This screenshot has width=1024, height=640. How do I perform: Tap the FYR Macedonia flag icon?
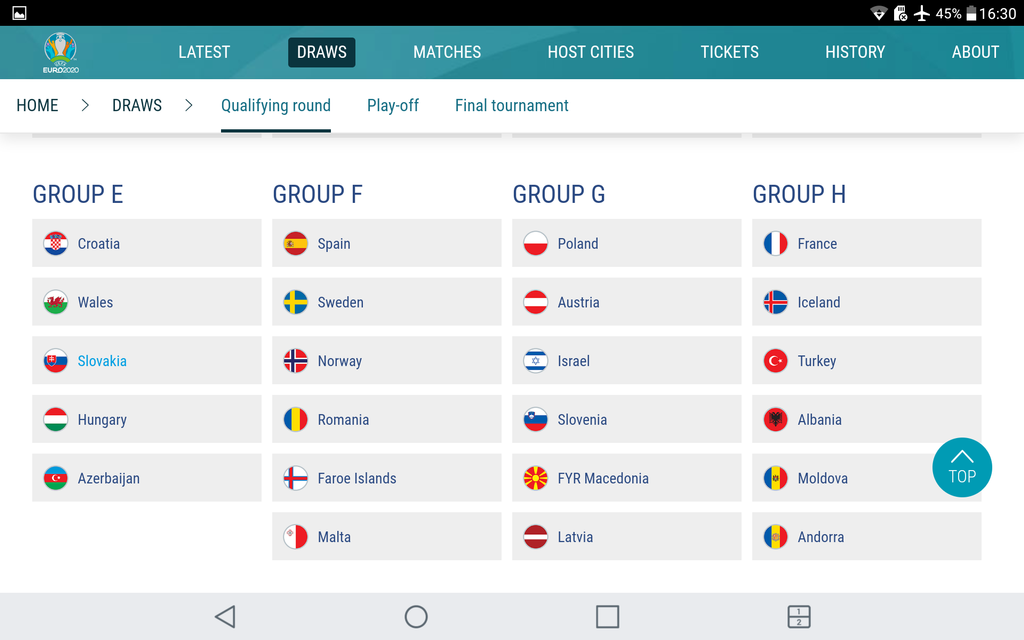pos(536,479)
